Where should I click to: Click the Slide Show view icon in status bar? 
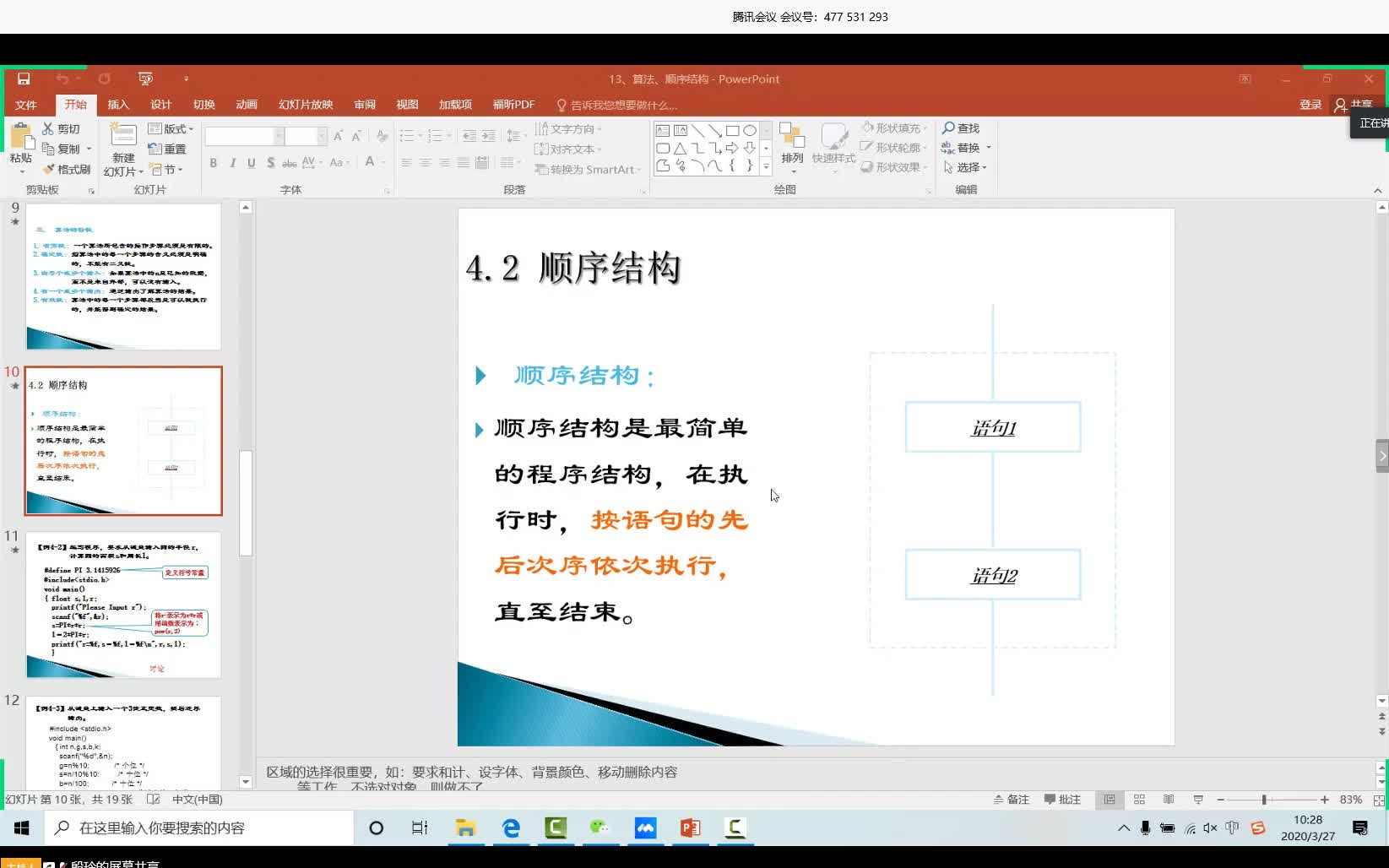point(1197,799)
